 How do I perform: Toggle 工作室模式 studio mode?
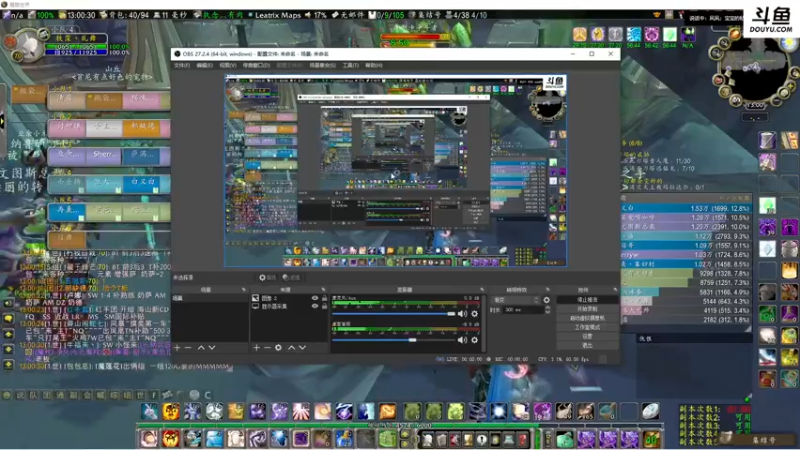coord(587,327)
